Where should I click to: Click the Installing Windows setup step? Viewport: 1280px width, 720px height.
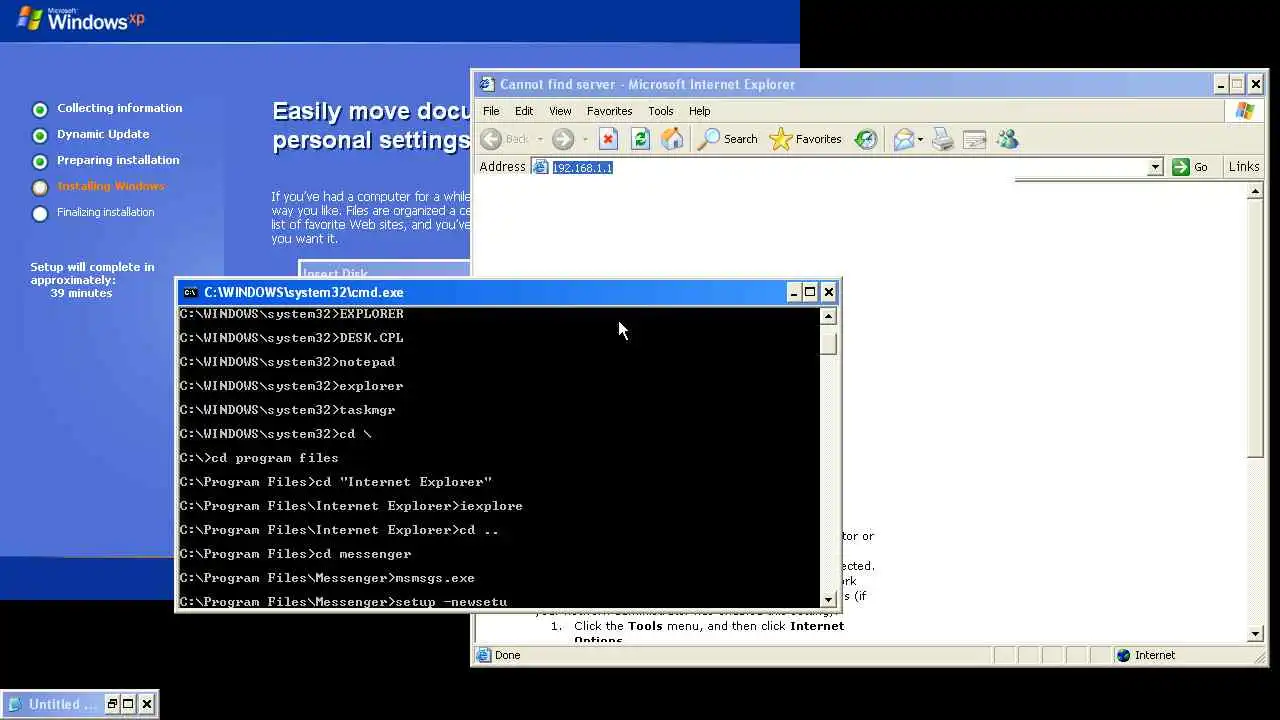click(110, 186)
